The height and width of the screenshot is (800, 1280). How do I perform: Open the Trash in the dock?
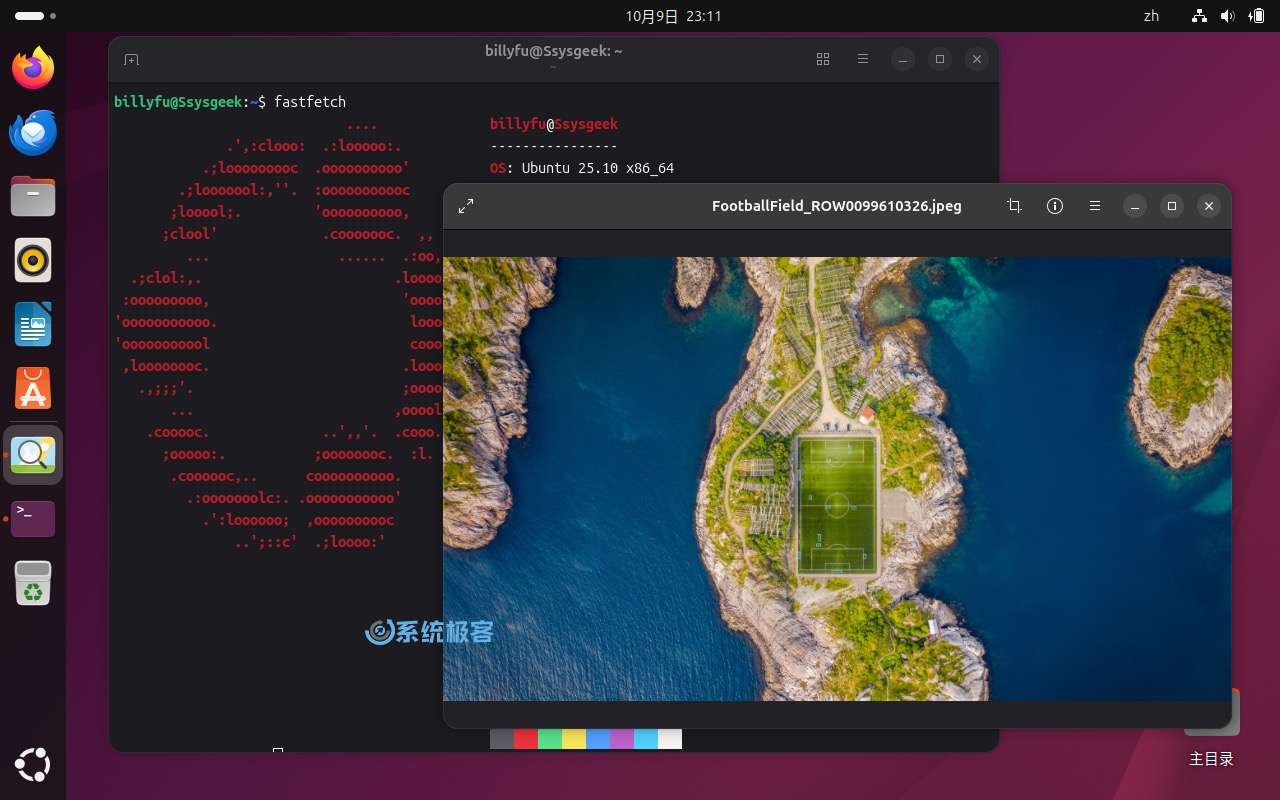click(x=33, y=583)
